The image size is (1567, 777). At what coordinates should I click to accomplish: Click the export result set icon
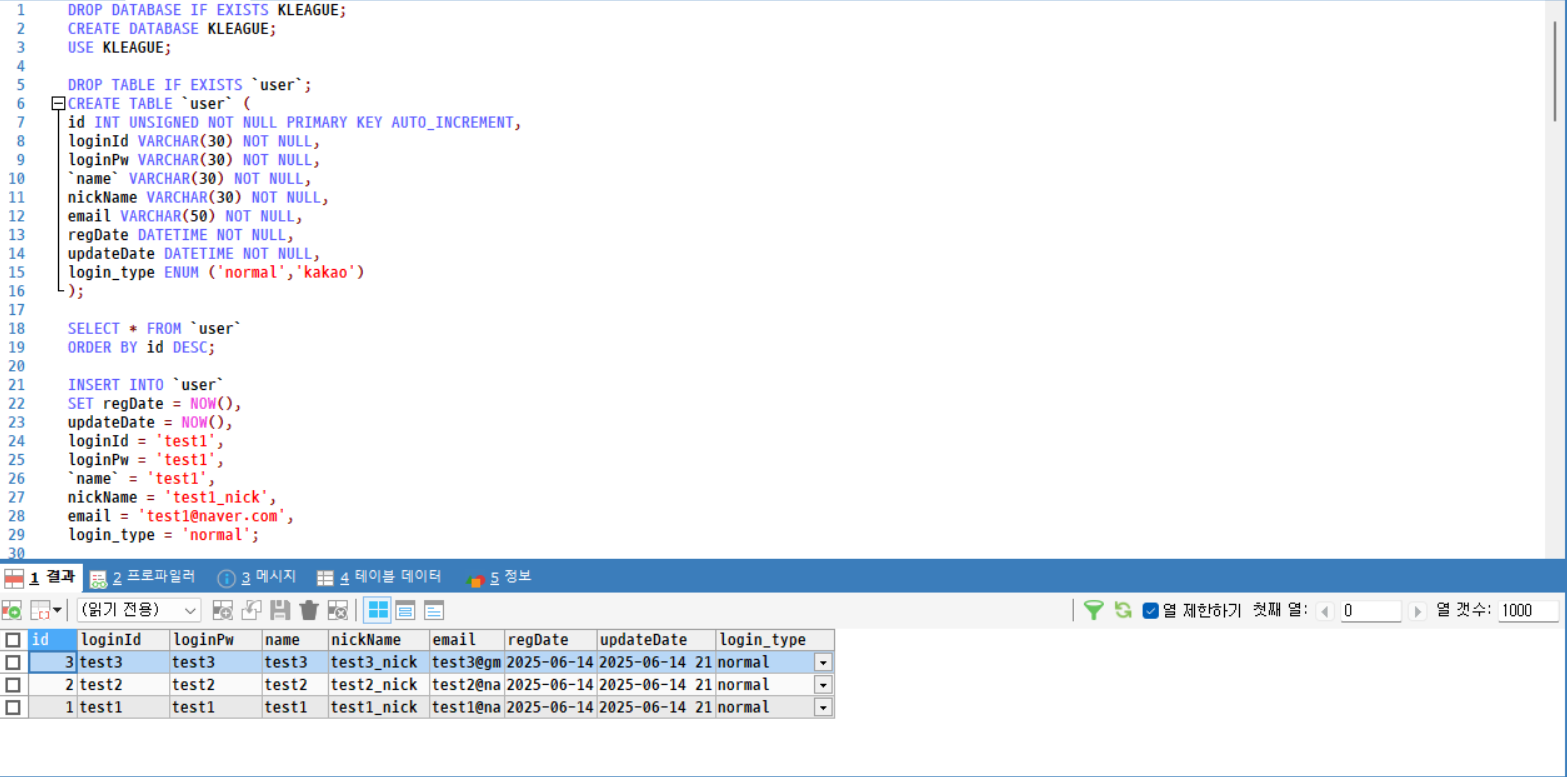[11, 610]
